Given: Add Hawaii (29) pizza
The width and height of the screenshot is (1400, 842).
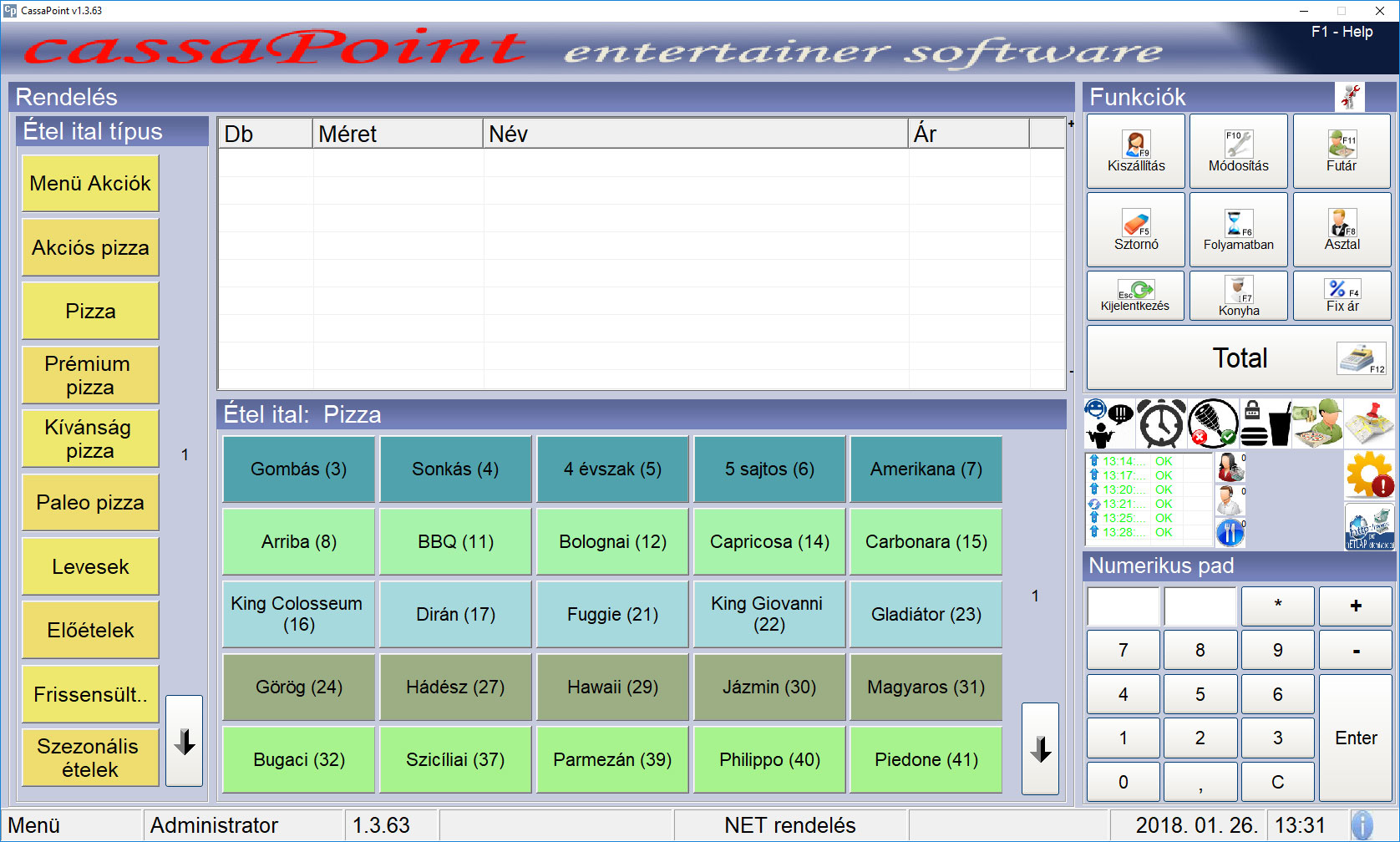Looking at the screenshot, I should pos(612,687).
